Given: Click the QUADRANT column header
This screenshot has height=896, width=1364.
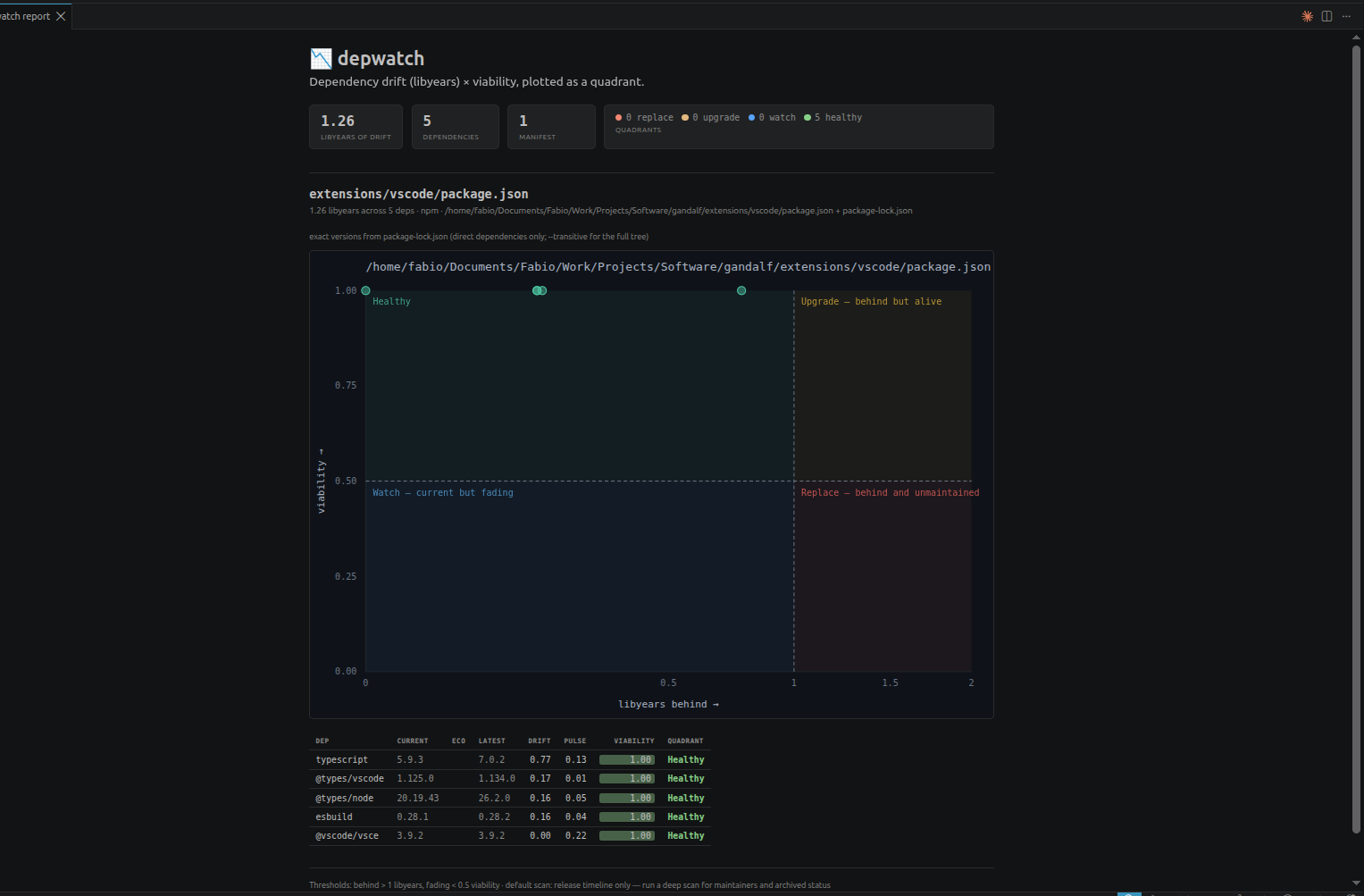Looking at the screenshot, I should click(x=685, y=741).
